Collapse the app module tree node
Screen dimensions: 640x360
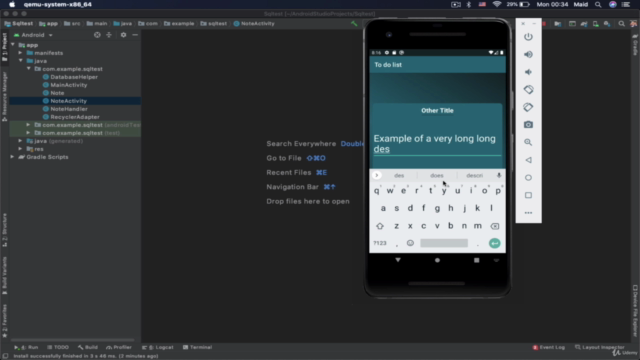click(13, 45)
